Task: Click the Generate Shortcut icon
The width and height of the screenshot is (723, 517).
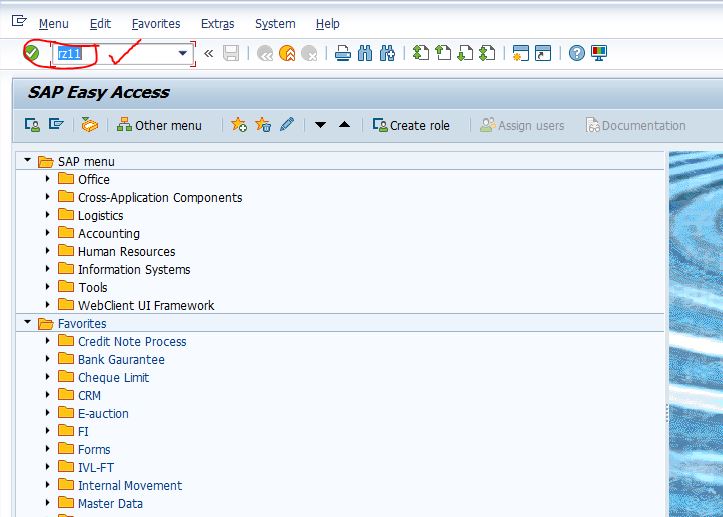Action: 543,53
